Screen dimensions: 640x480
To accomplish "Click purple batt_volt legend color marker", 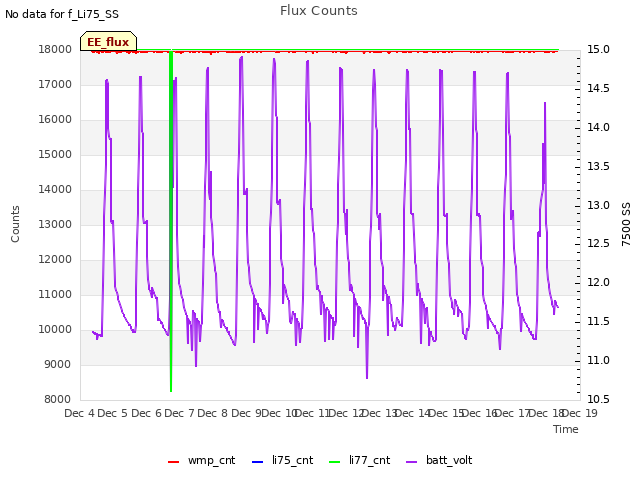I will [412, 462].
